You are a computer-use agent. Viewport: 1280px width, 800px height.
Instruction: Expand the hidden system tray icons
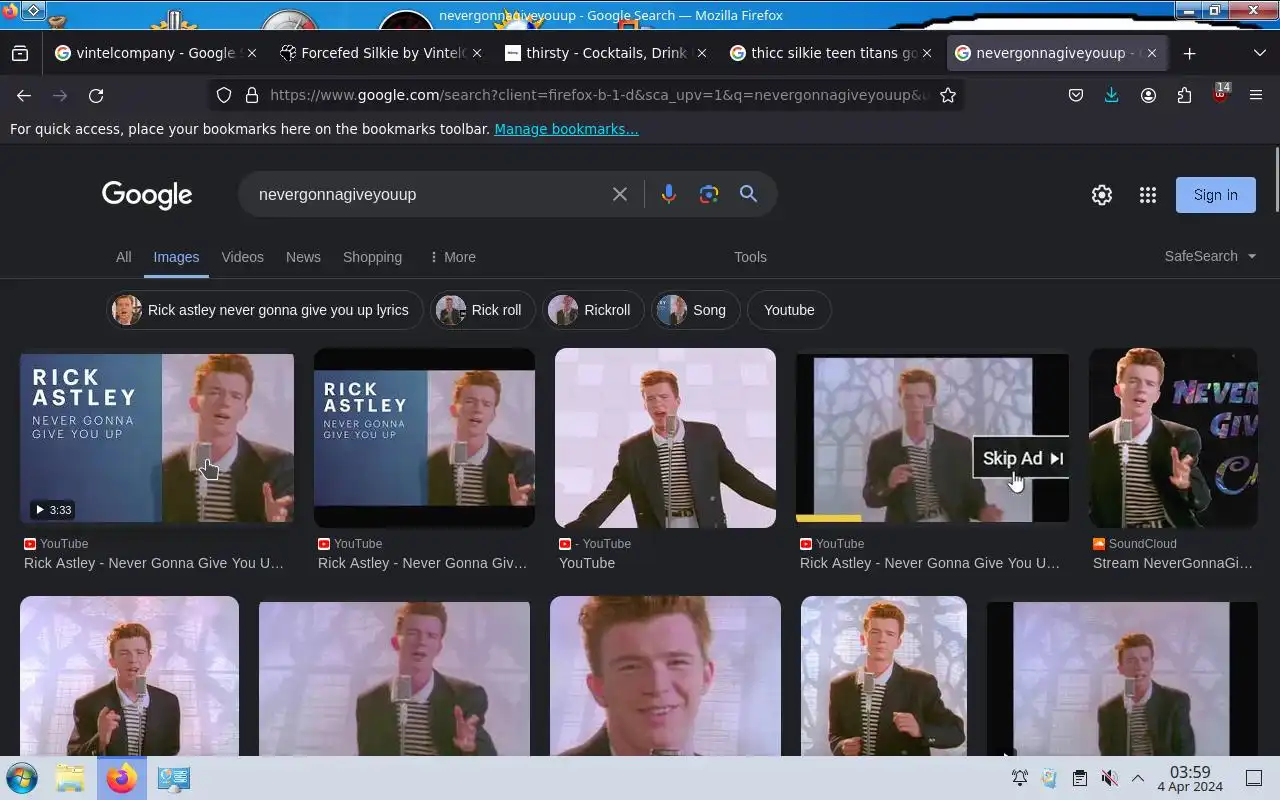[x=1138, y=778]
